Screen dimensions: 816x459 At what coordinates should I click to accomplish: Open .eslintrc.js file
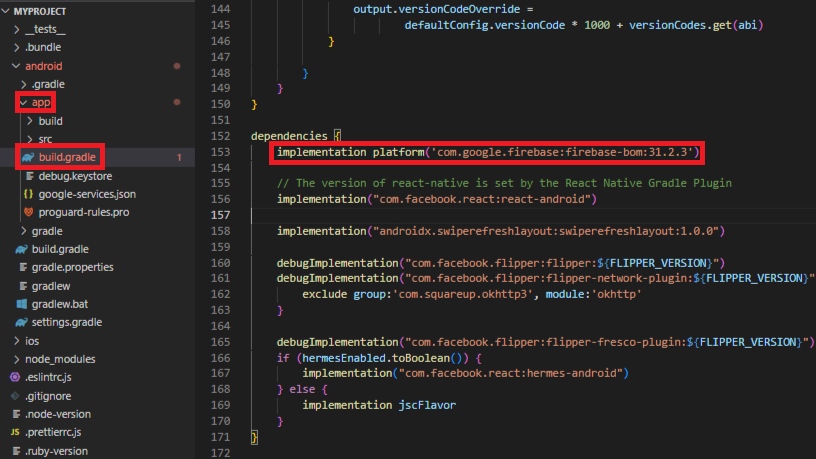pyautogui.click(x=48, y=377)
